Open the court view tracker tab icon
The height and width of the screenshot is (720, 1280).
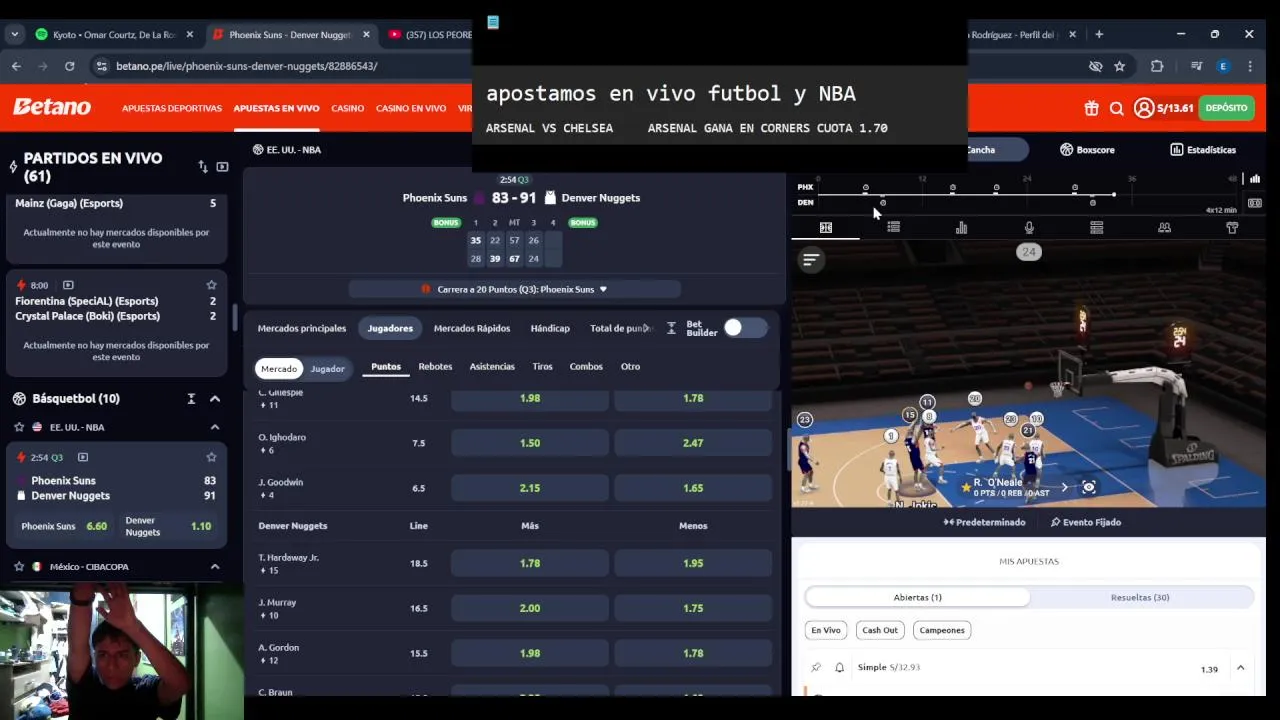tap(826, 228)
